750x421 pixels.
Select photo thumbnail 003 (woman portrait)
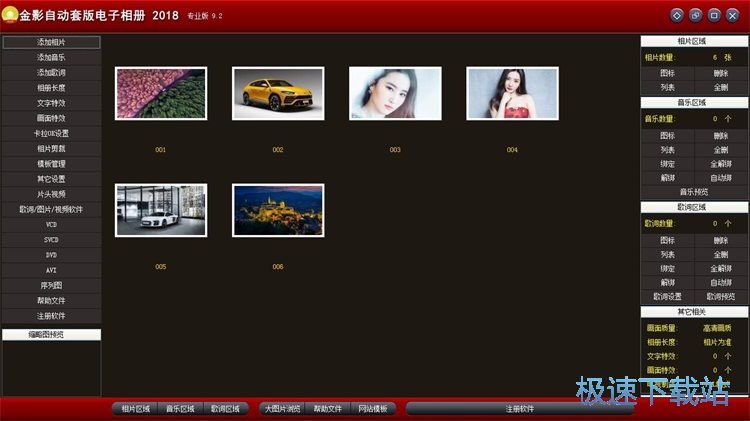395,93
